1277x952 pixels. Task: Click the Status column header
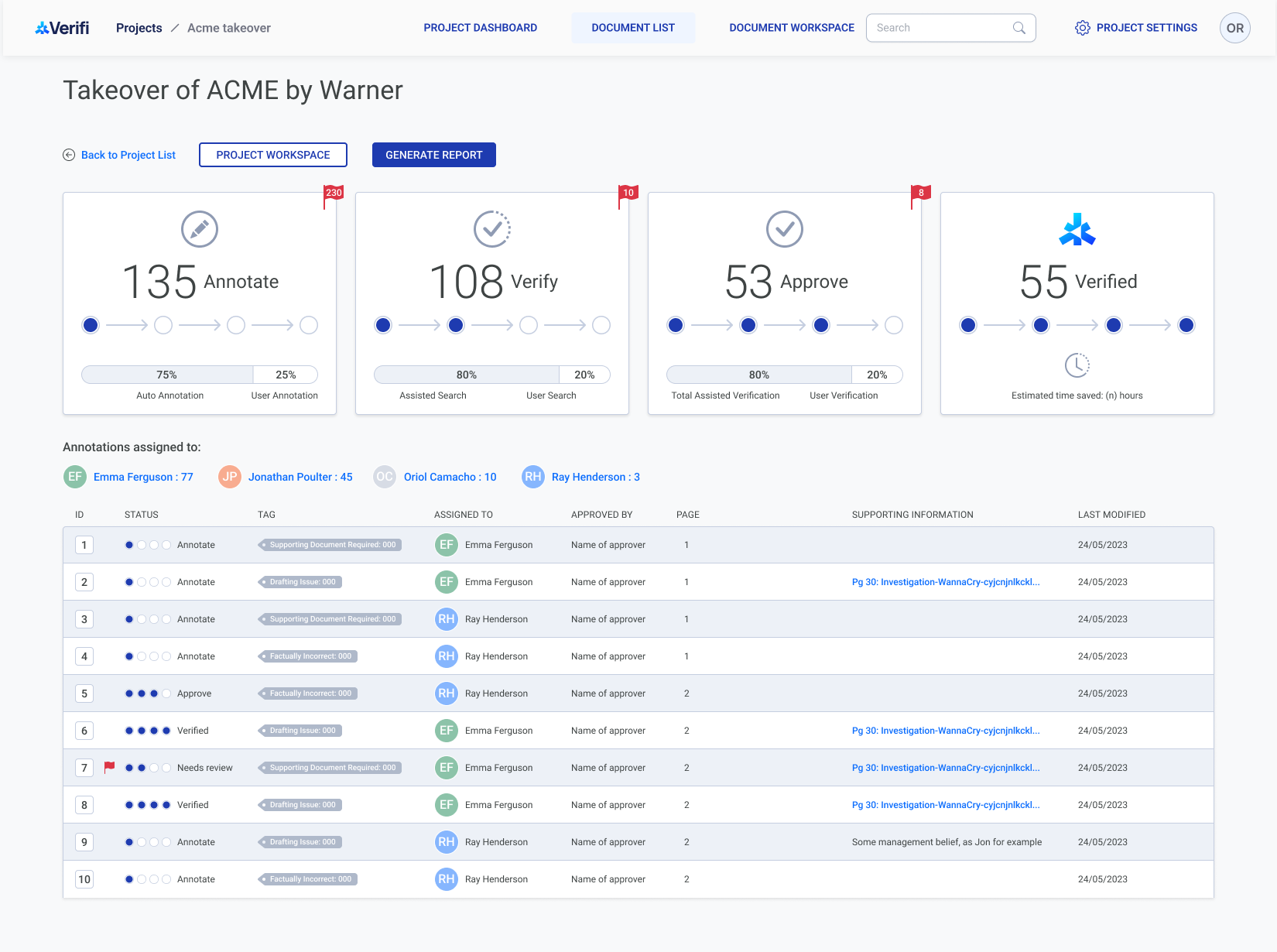pos(142,515)
